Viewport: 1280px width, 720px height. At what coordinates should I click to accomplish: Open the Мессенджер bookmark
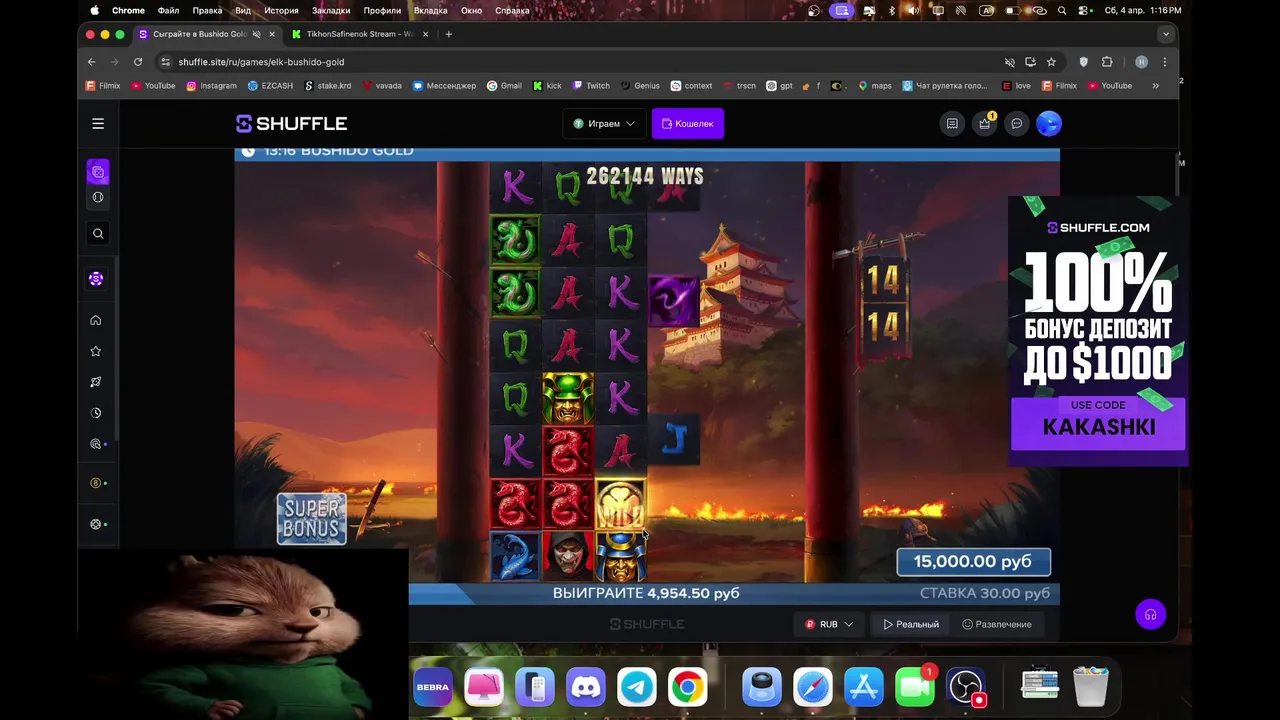(x=444, y=86)
